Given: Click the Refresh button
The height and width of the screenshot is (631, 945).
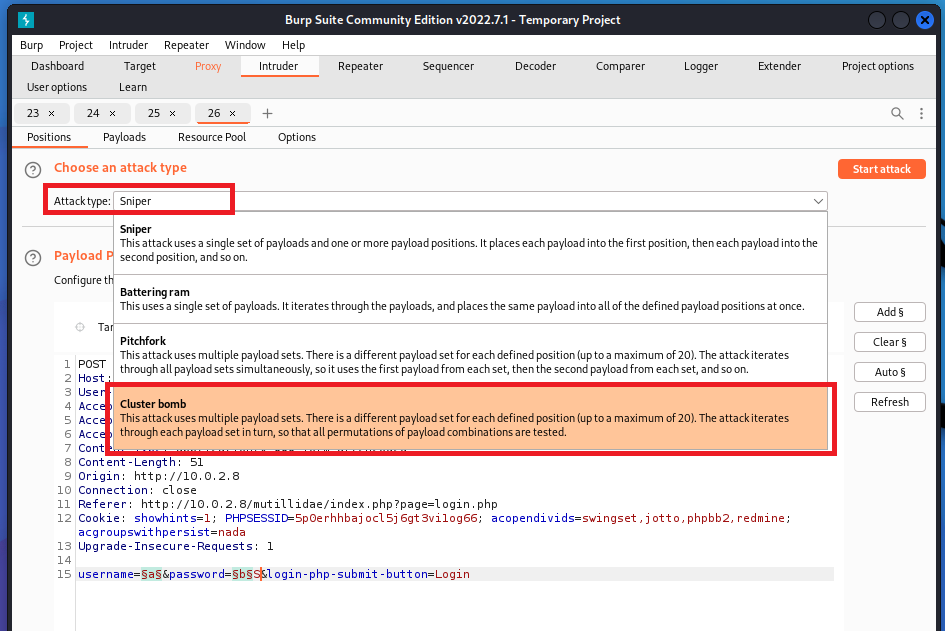Looking at the screenshot, I should (890, 402).
